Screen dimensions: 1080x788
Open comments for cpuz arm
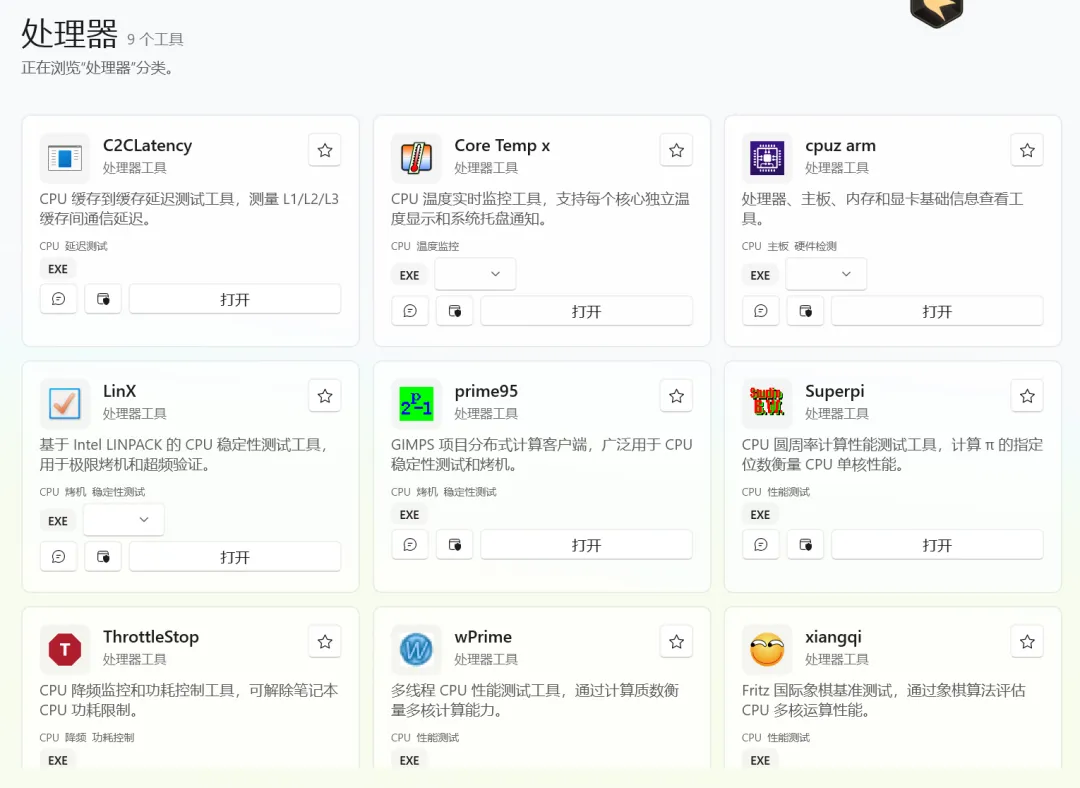click(760, 311)
